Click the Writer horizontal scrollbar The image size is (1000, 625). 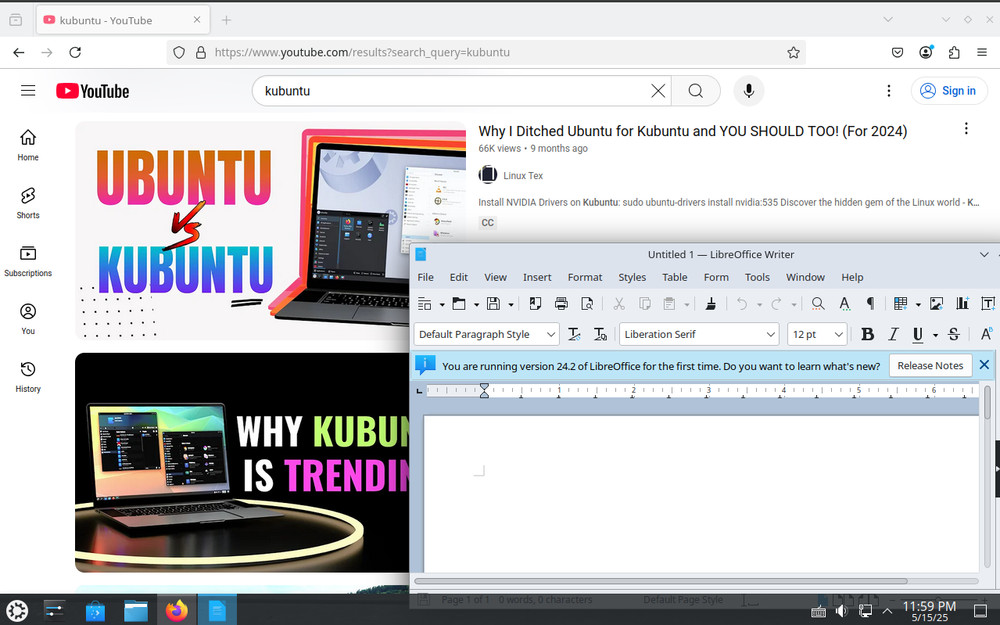pyautogui.click(x=661, y=581)
